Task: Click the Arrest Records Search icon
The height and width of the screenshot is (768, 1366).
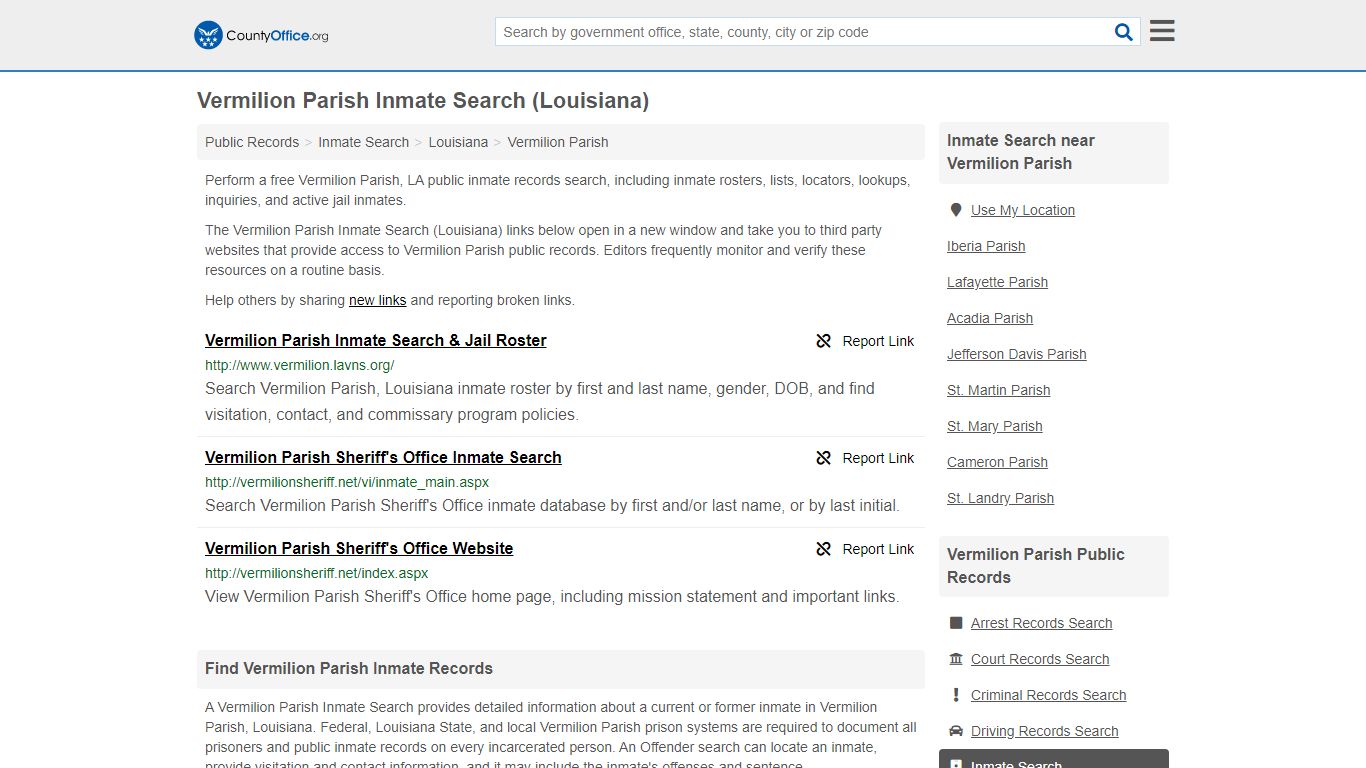Action: [956, 623]
